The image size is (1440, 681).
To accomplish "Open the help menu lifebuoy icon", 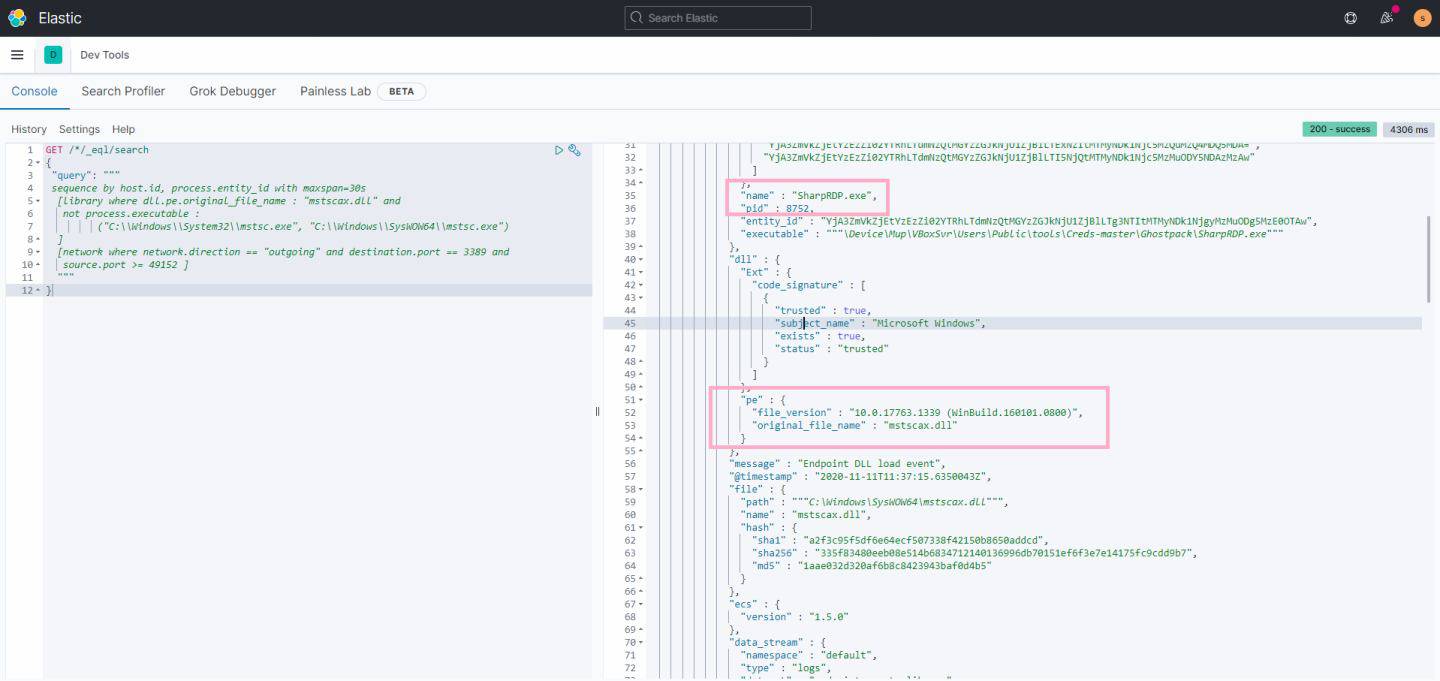I will (1350, 18).
